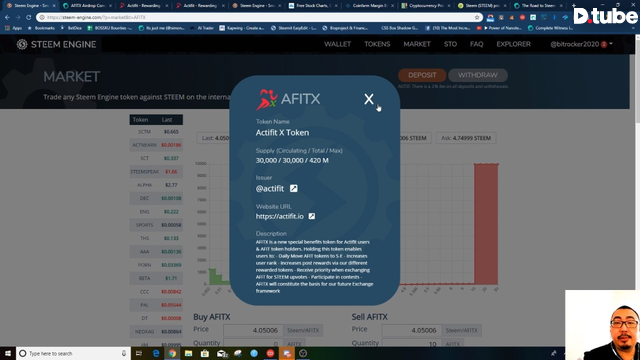Open the https://actifit.io website link

click(x=280, y=216)
